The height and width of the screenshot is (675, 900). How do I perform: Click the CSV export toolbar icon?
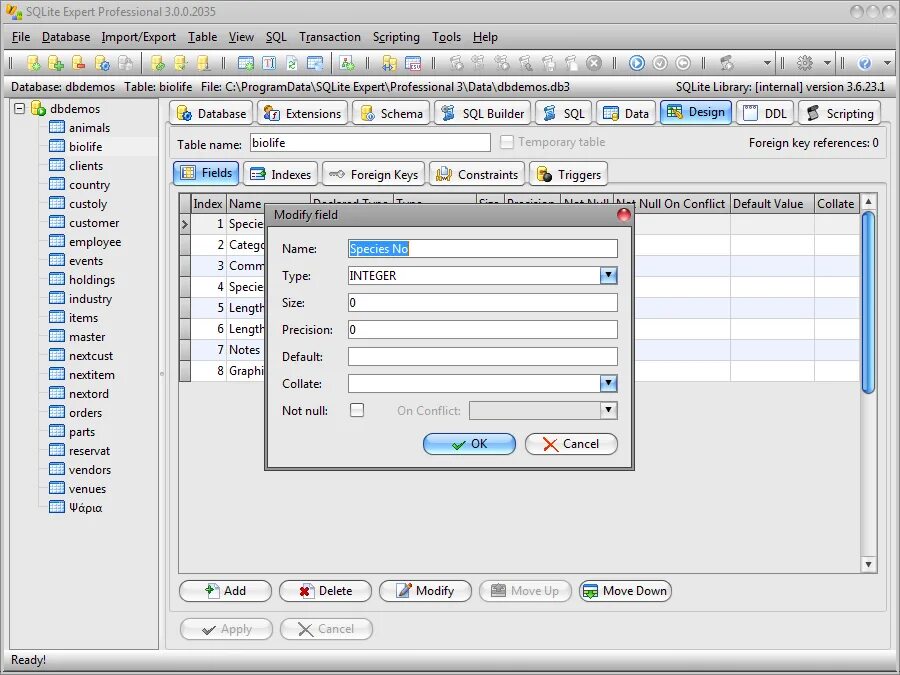413,63
